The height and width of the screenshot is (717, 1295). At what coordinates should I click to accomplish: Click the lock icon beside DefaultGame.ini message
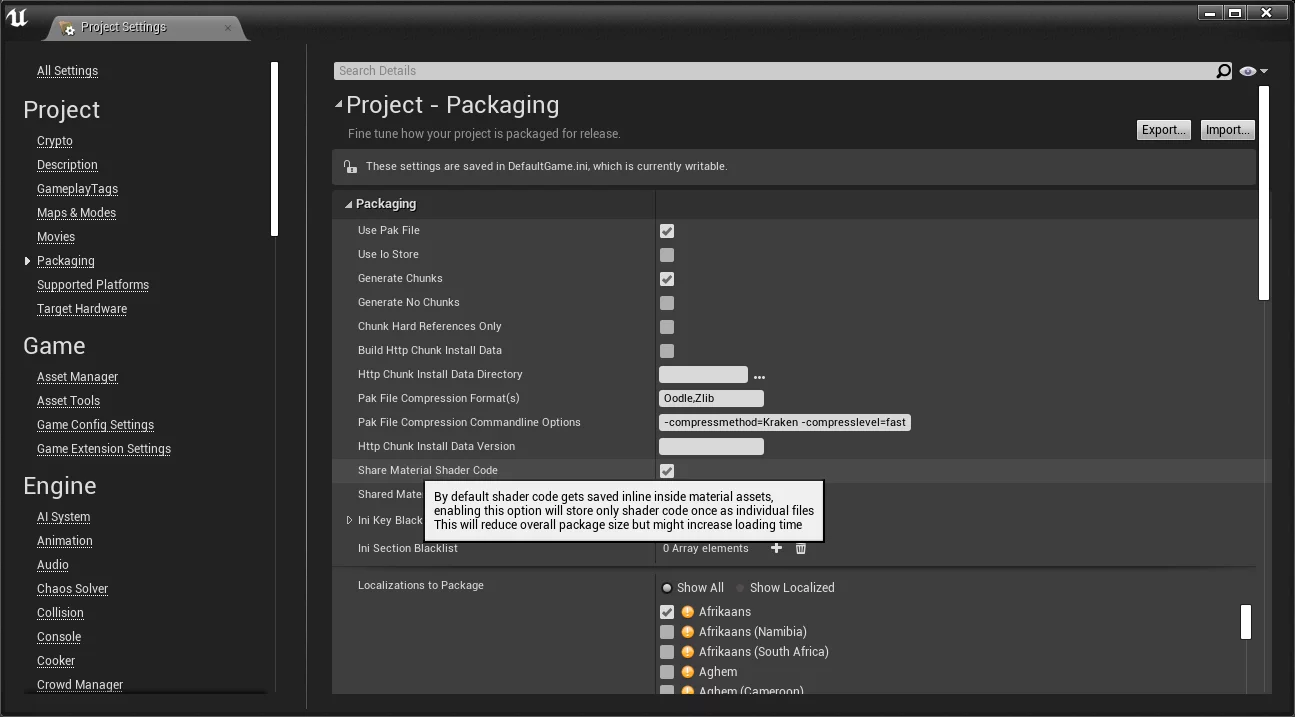tap(349, 167)
